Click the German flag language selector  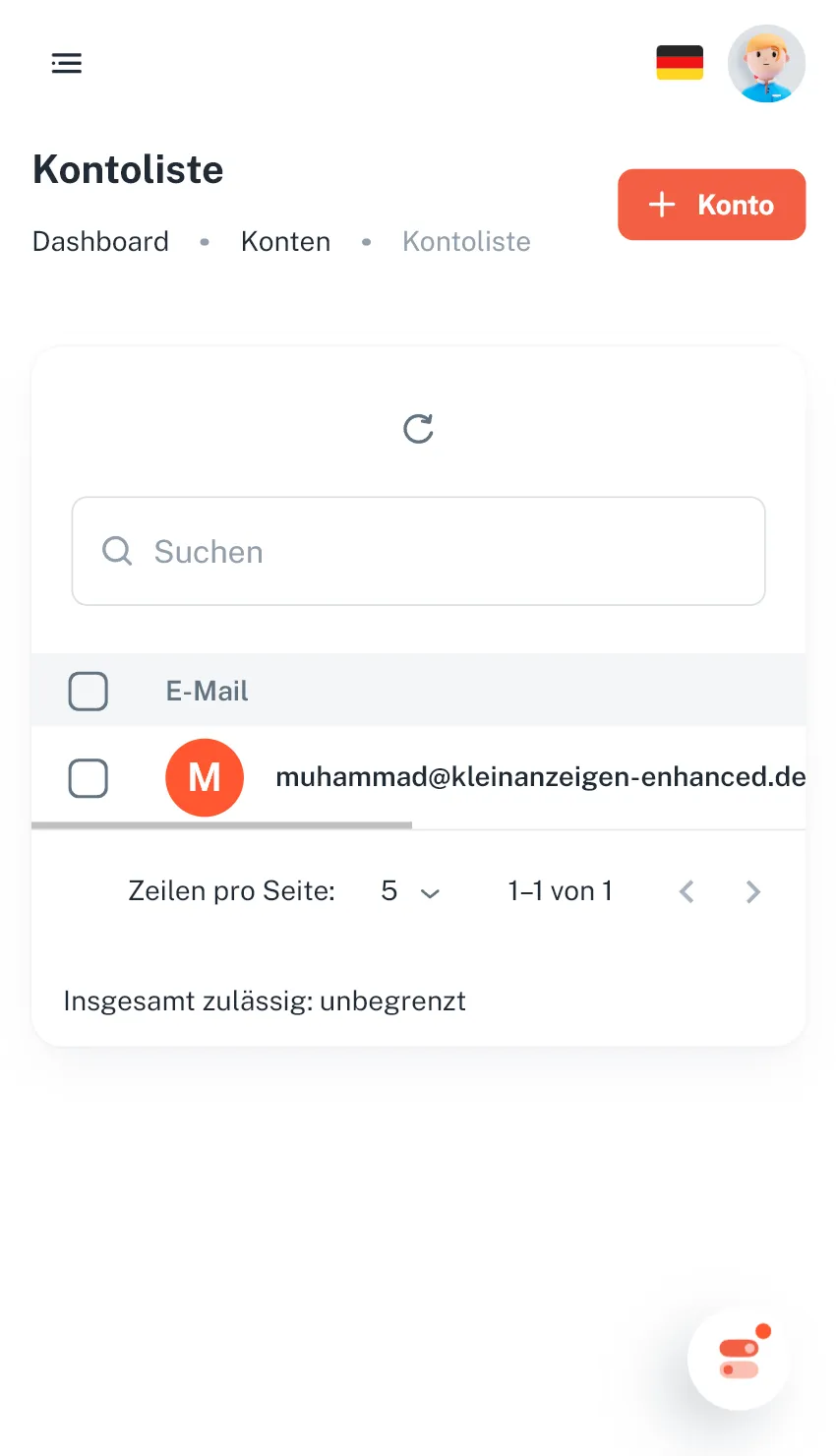point(680,63)
